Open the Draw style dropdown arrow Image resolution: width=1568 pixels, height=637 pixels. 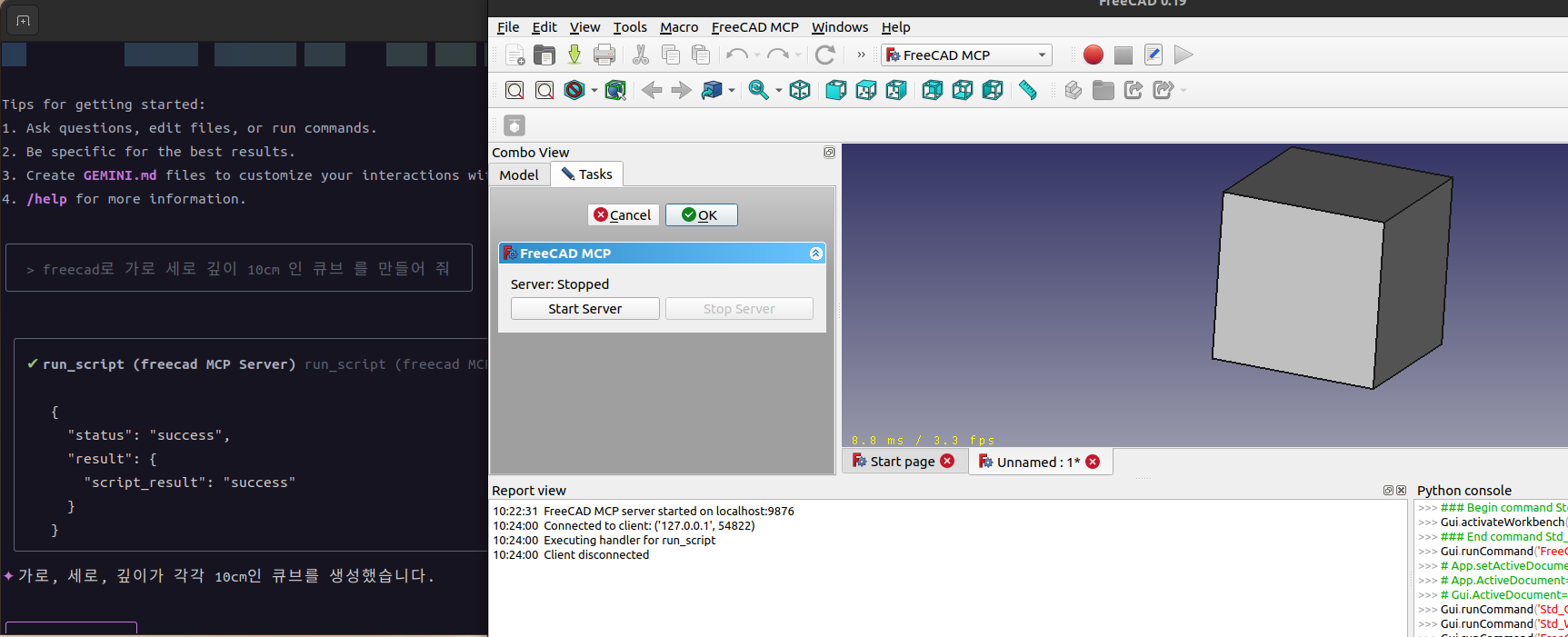point(594,91)
